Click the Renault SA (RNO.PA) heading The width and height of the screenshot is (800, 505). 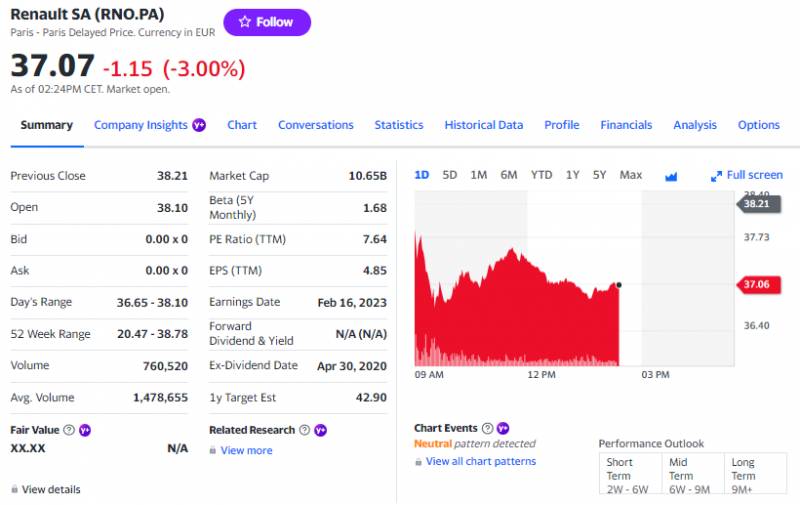click(x=87, y=14)
